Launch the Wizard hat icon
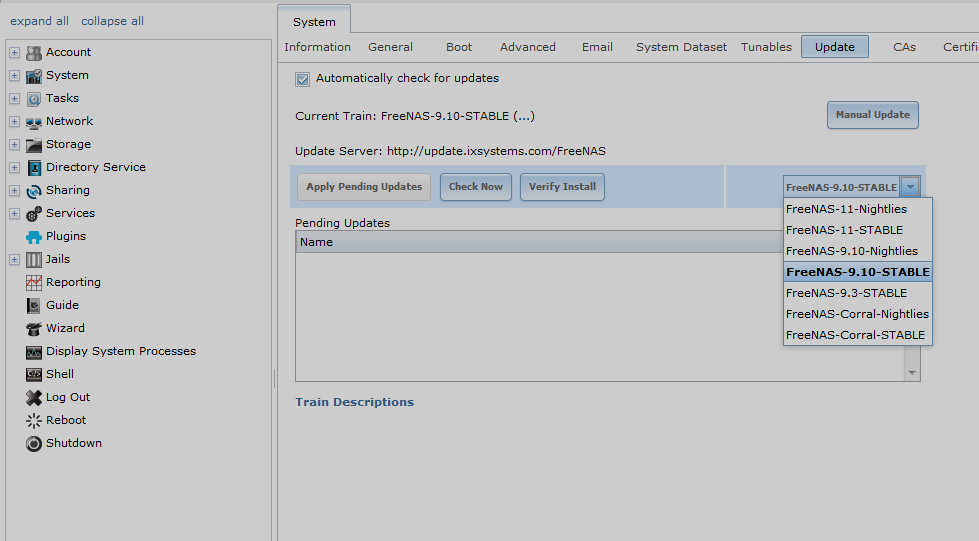 (x=34, y=329)
